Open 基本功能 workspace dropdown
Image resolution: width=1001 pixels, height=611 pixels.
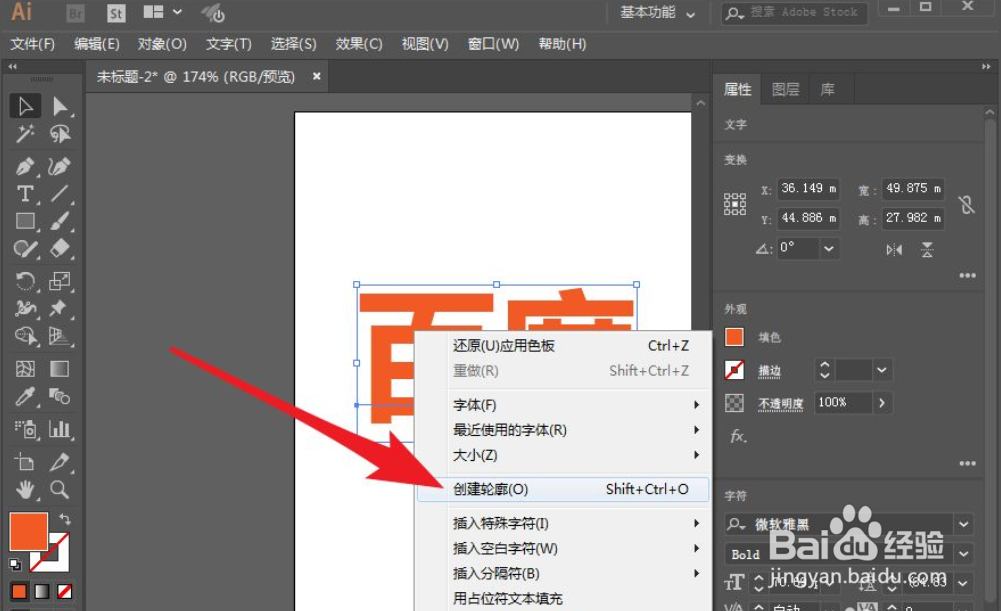pos(658,13)
